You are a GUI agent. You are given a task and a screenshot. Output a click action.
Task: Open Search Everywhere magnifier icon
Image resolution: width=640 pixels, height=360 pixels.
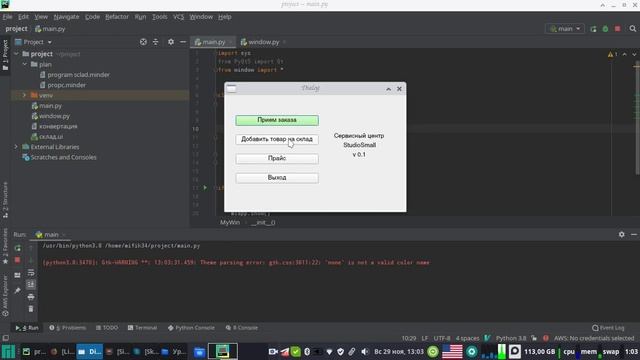[x=633, y=29]
